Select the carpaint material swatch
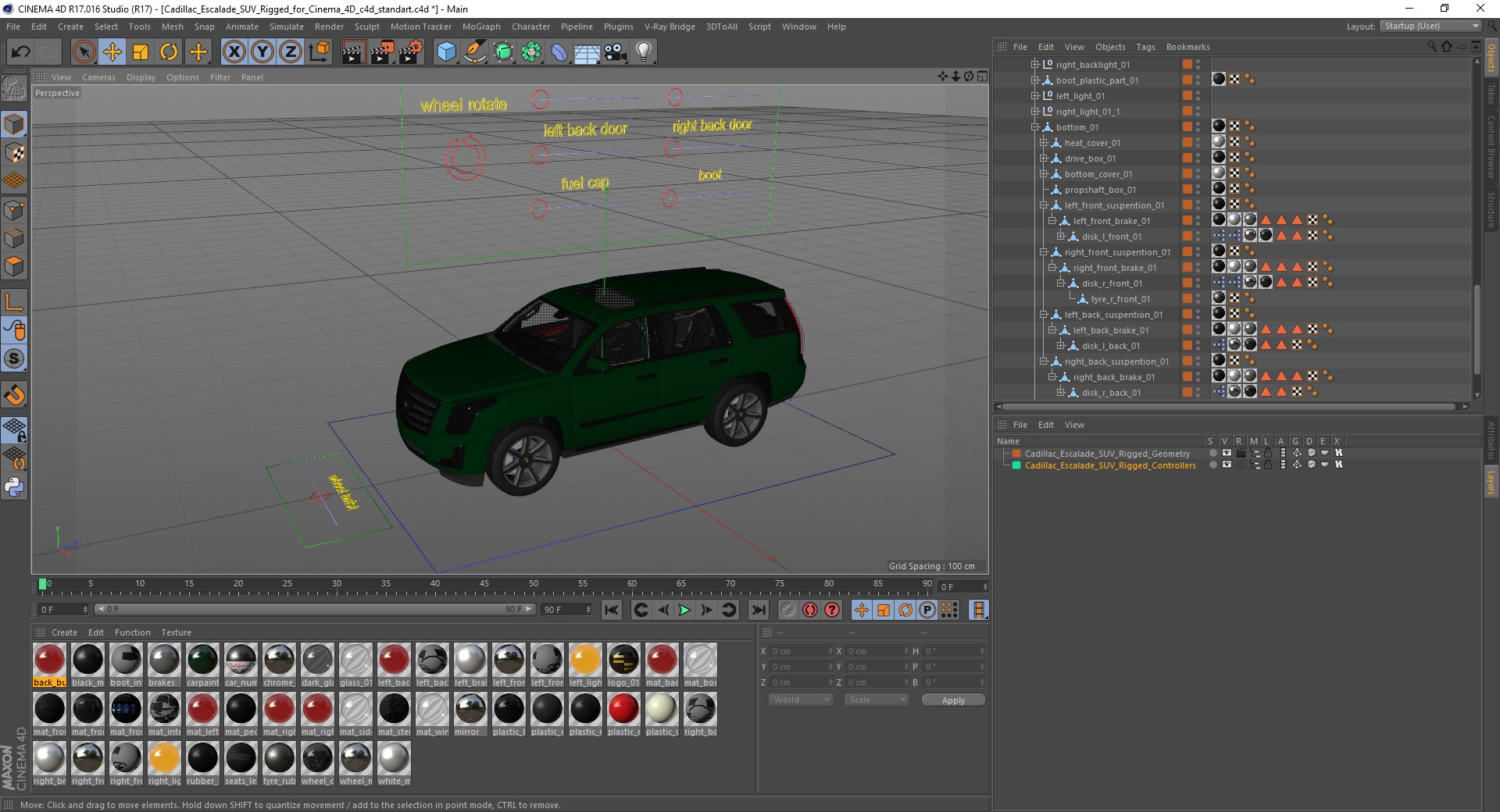 coord(203,665)
